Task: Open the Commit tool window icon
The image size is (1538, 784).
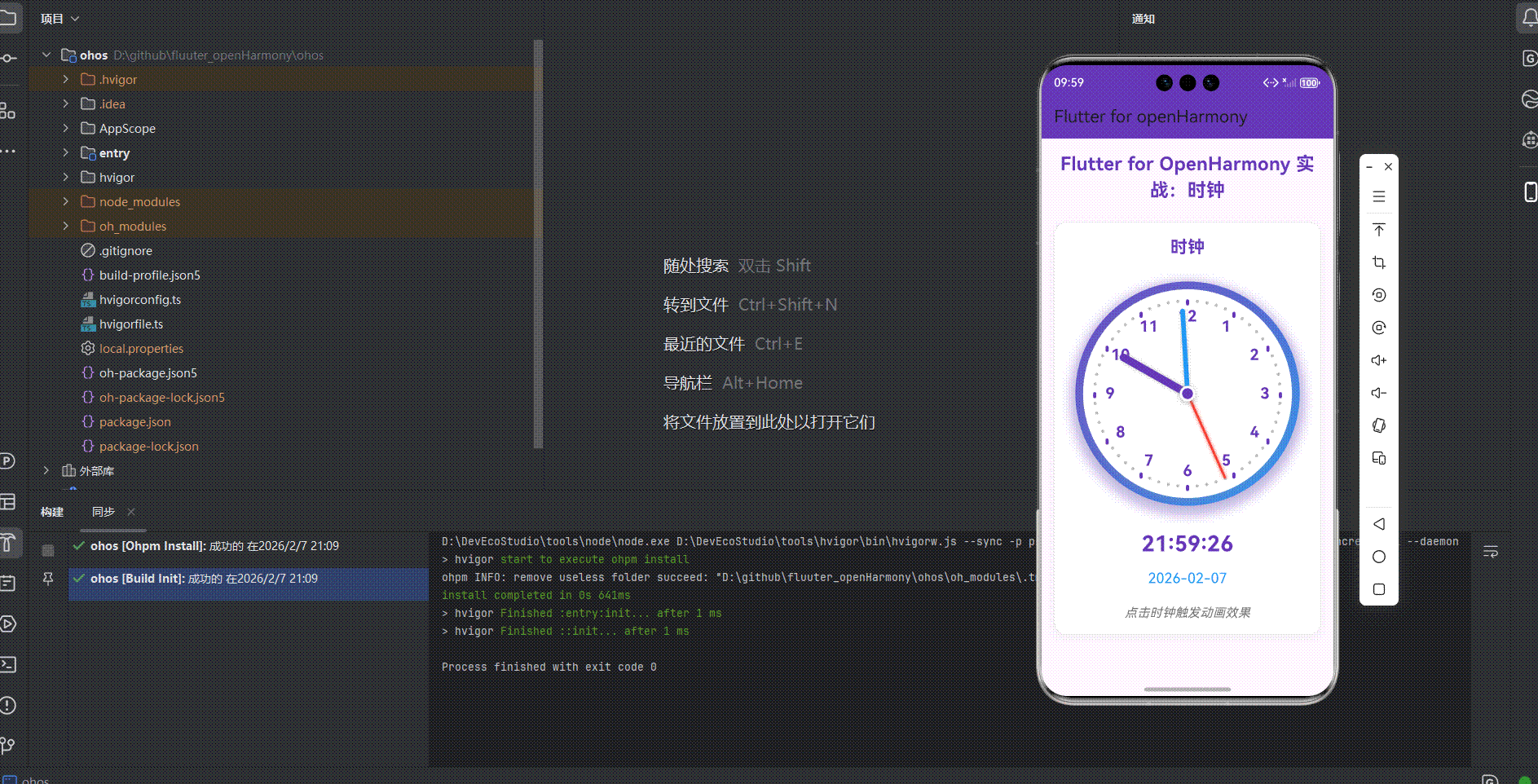Action: point(8,58)
